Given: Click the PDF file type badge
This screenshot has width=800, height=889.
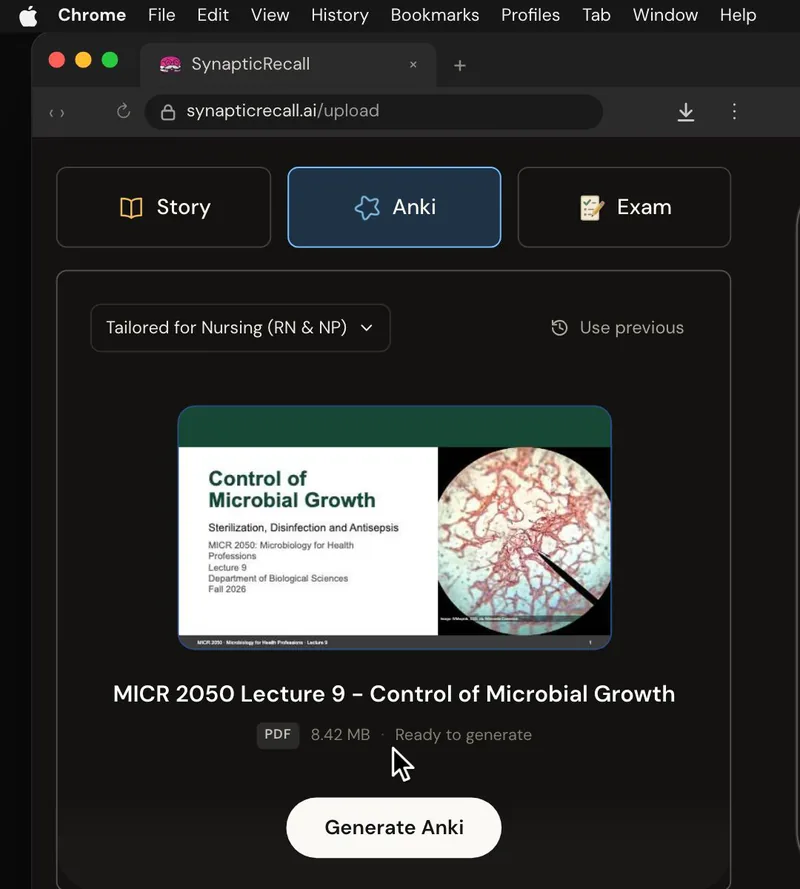Looking at the screenshot, I should point(278,735).
